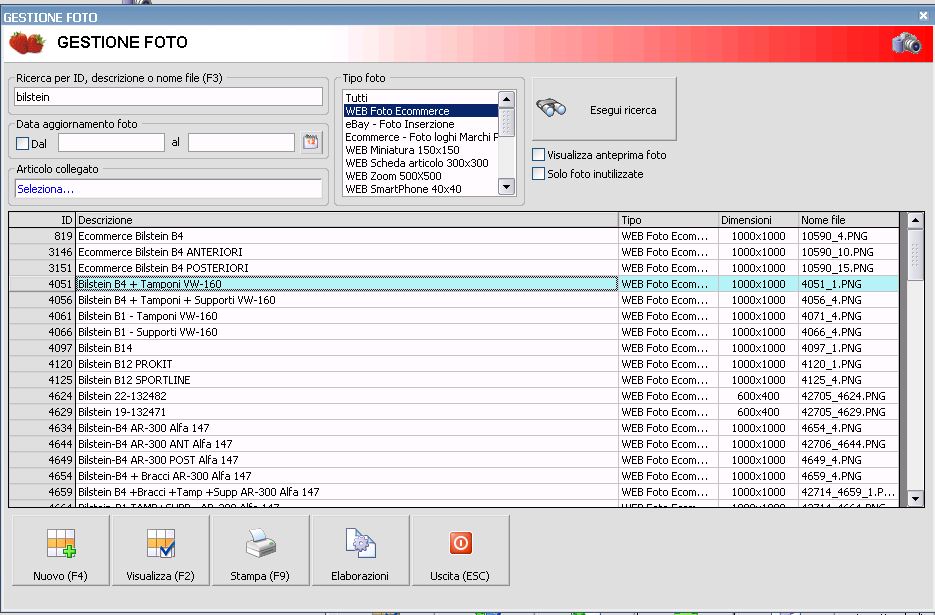Select row Ecommerce Bilstein B4 ANTERIORI
This screenshot has width=935, height=615.
click(454, 252)
